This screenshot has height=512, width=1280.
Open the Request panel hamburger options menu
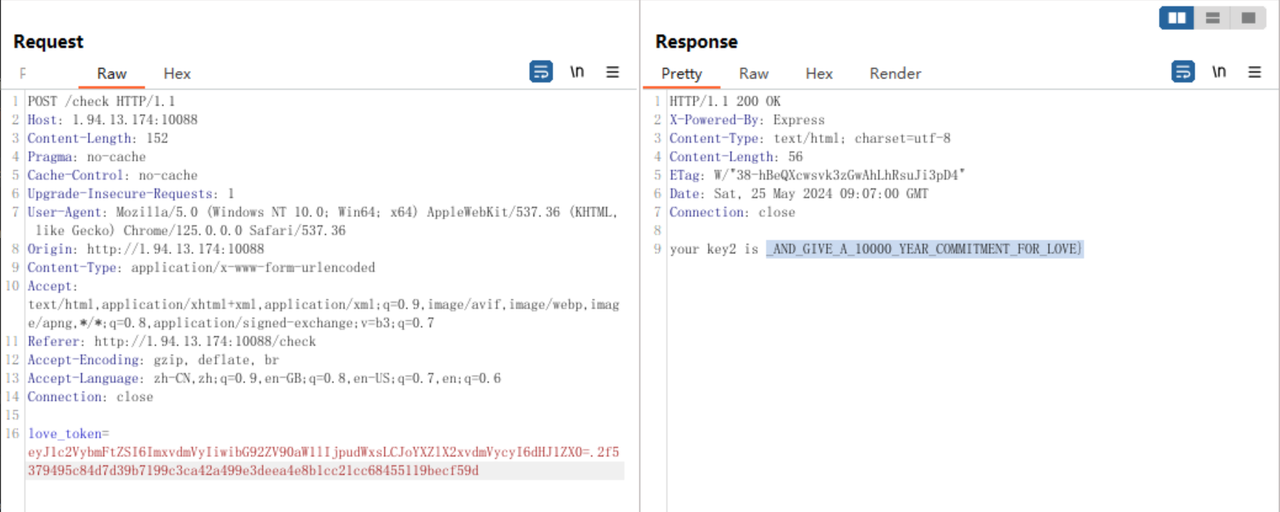pos(613,72)
